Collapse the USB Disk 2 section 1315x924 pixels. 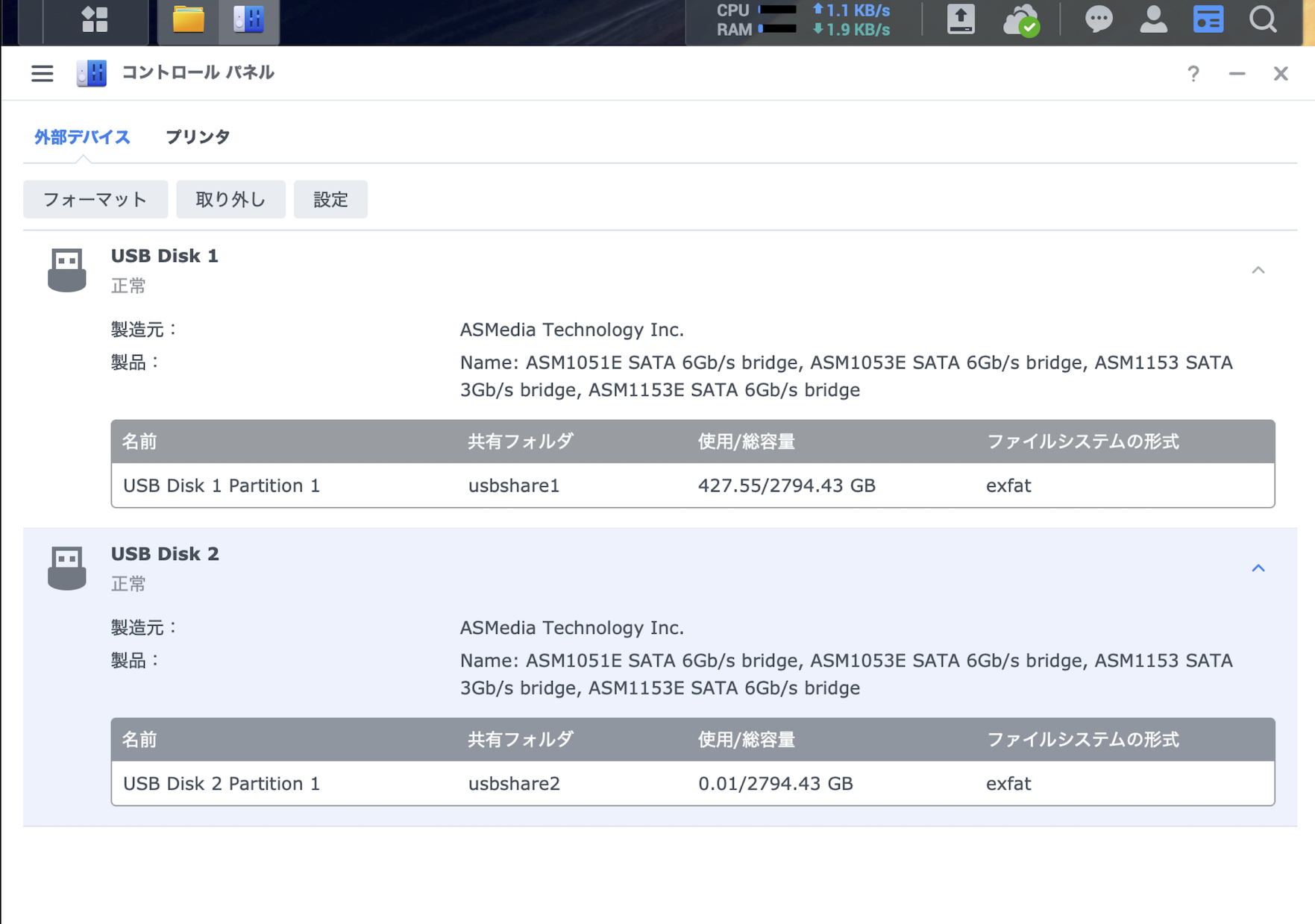[x=1258, y=568]
